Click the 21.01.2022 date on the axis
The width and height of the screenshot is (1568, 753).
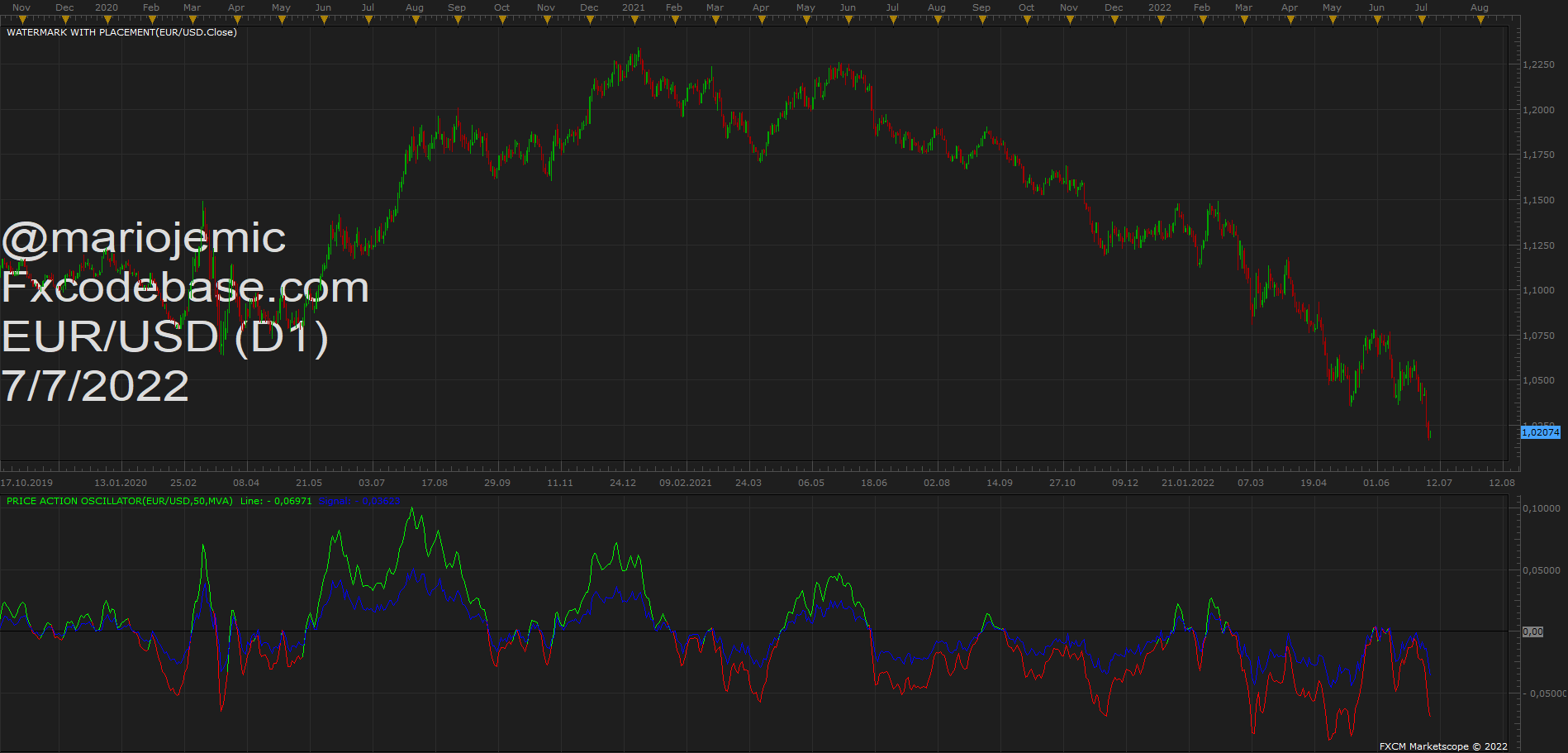[1188, 483]
